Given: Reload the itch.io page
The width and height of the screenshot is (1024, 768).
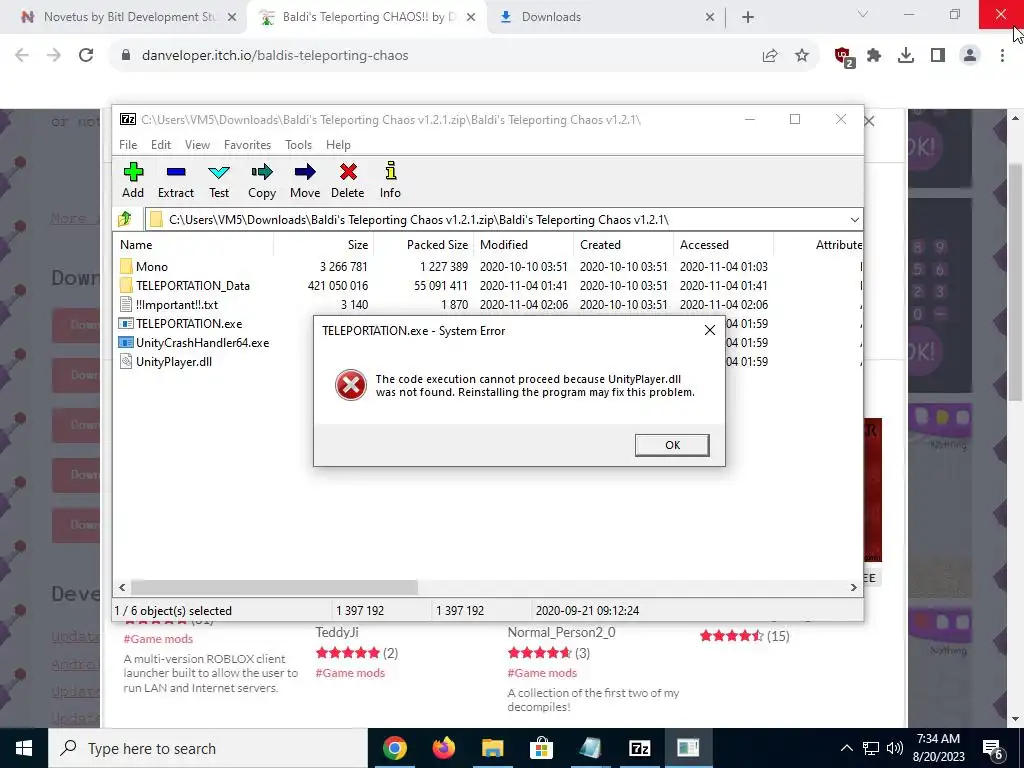Looking at the screenshot, I should coord(86,56).
